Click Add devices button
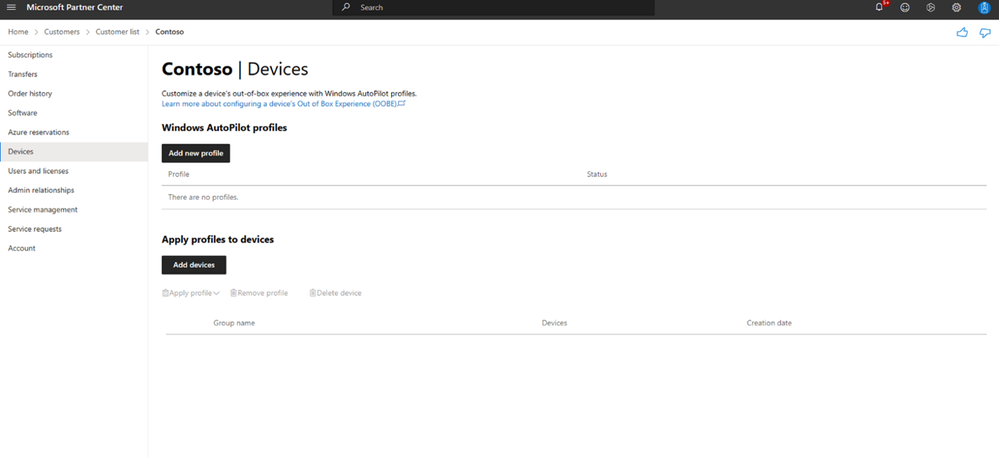The height and width of the screenshot is (457, 999). 194,265
